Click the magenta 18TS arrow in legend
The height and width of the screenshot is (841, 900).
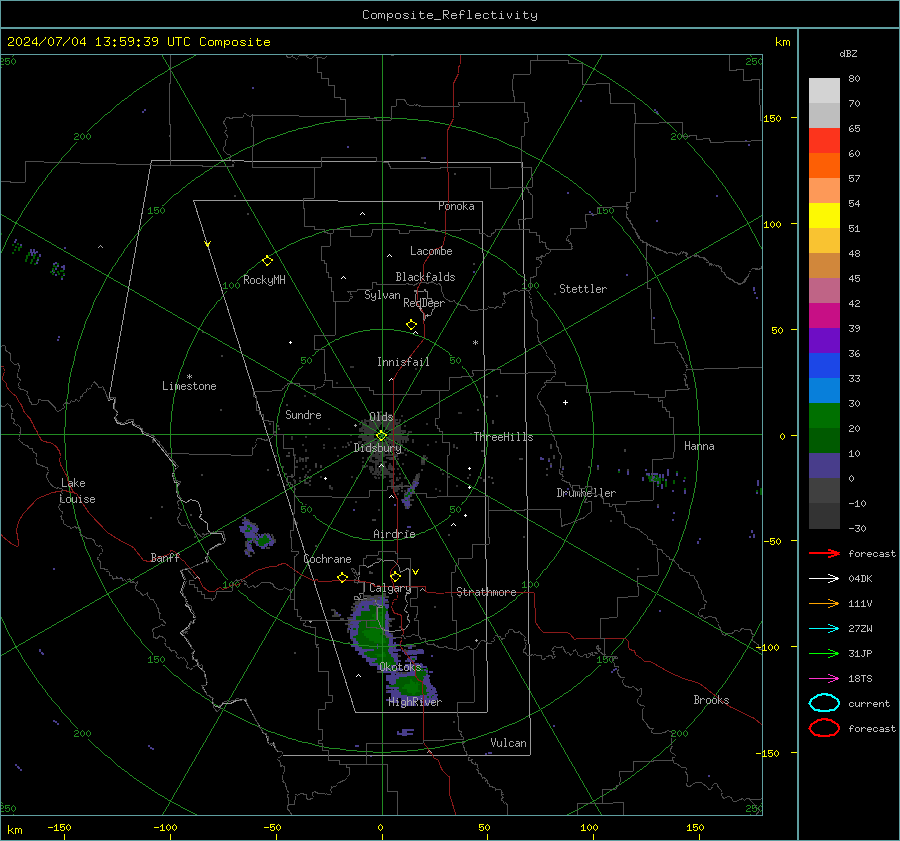(x=824, y=679)
